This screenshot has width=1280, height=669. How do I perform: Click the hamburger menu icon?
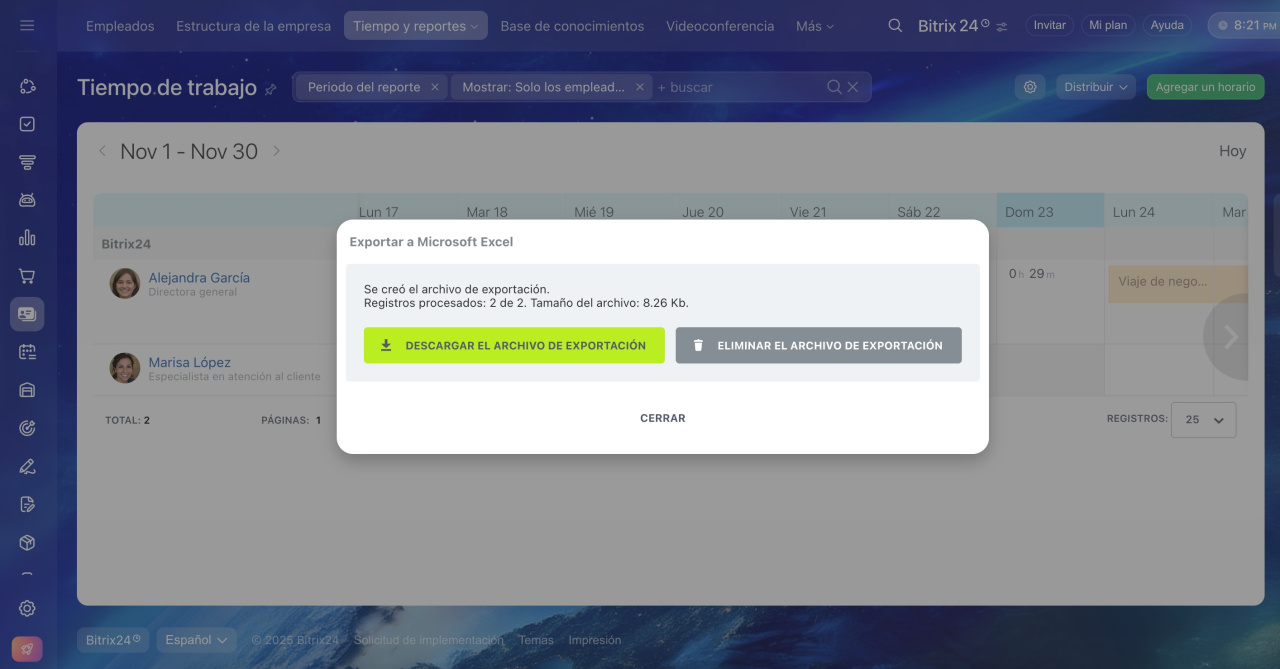pos(27,25)
